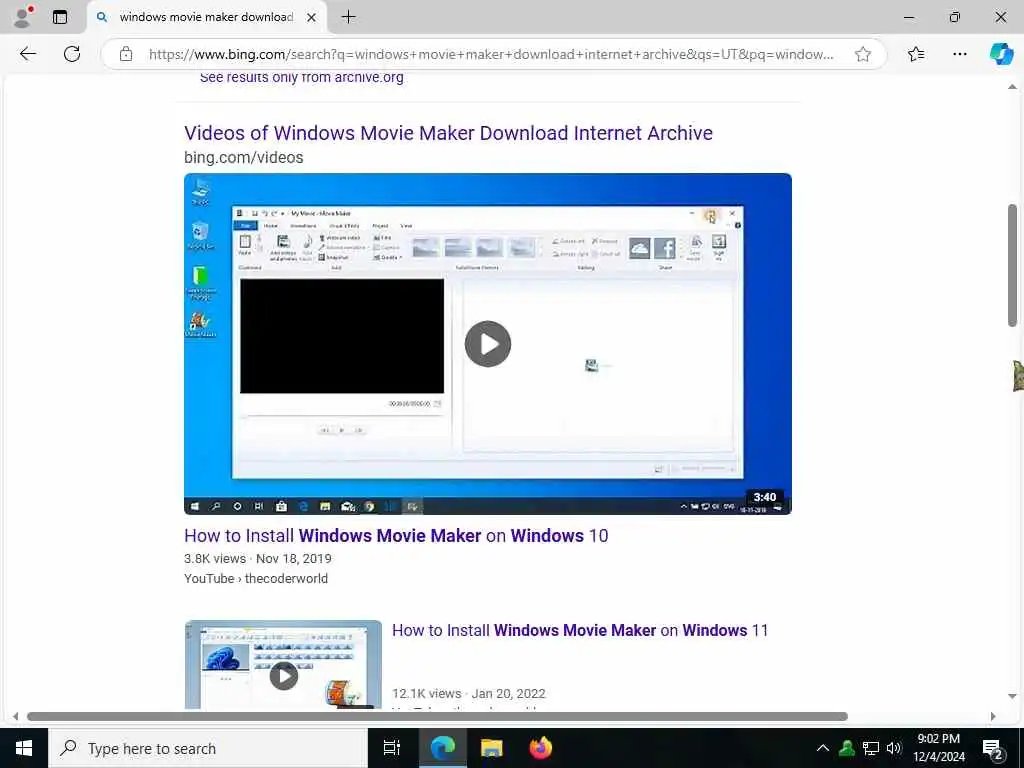Close the windows movie maker download tab
This screenshot has width=1024, height=768.
coord(312,18)
